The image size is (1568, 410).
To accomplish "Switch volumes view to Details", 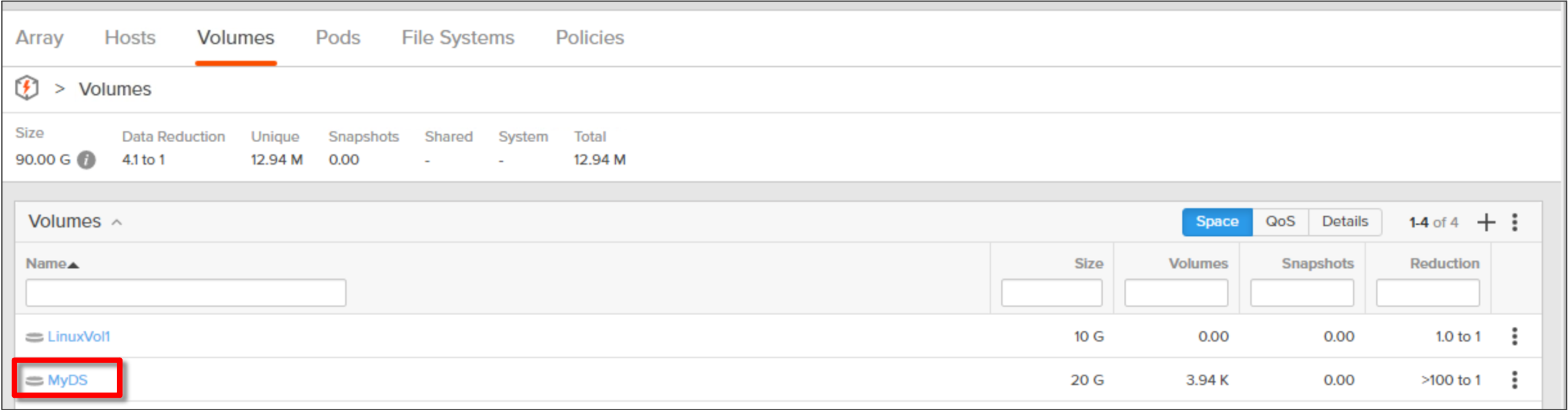I will pyautogui.click(x=1345, y=222).
